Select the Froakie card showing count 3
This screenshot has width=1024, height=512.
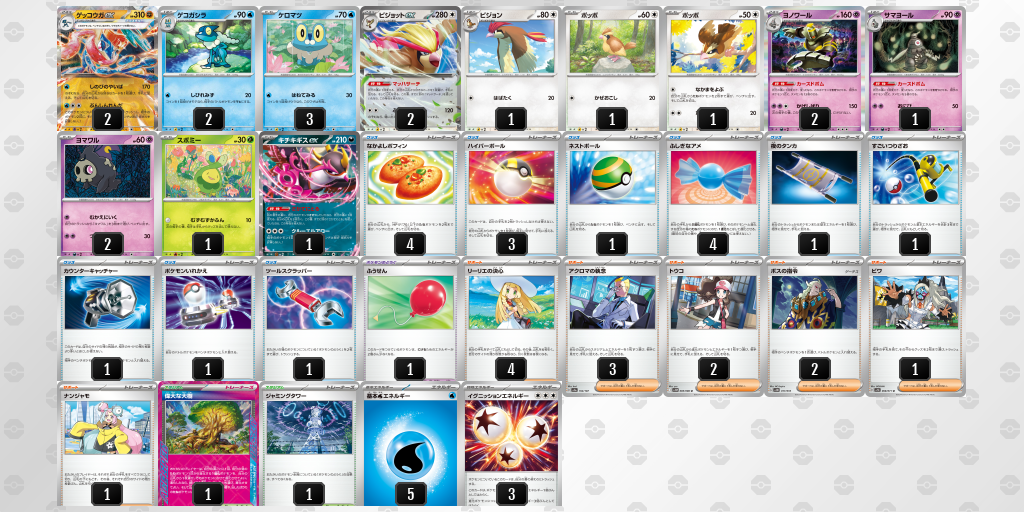point(309,69)
